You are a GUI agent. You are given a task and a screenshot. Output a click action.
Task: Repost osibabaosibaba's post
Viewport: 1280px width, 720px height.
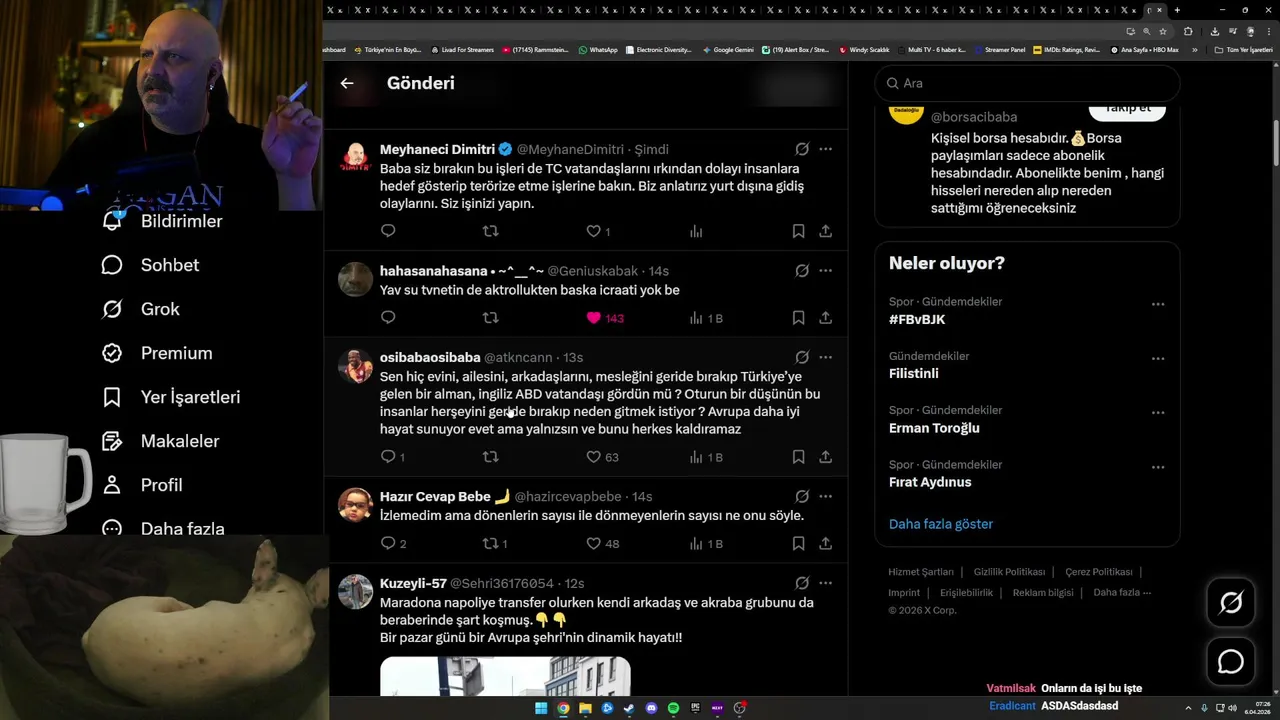tap(490, 457)
